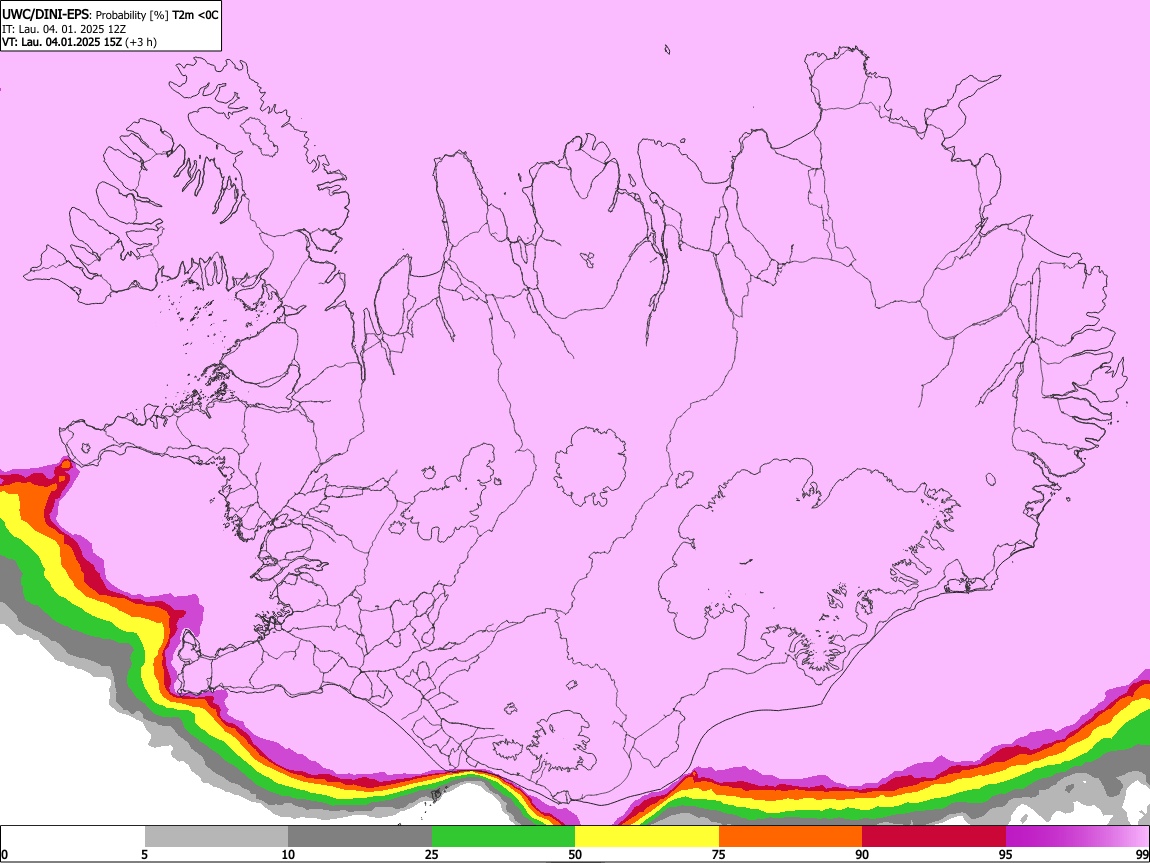
Task: Click the legend tick label '50'
Action: (x=575, y=855)
